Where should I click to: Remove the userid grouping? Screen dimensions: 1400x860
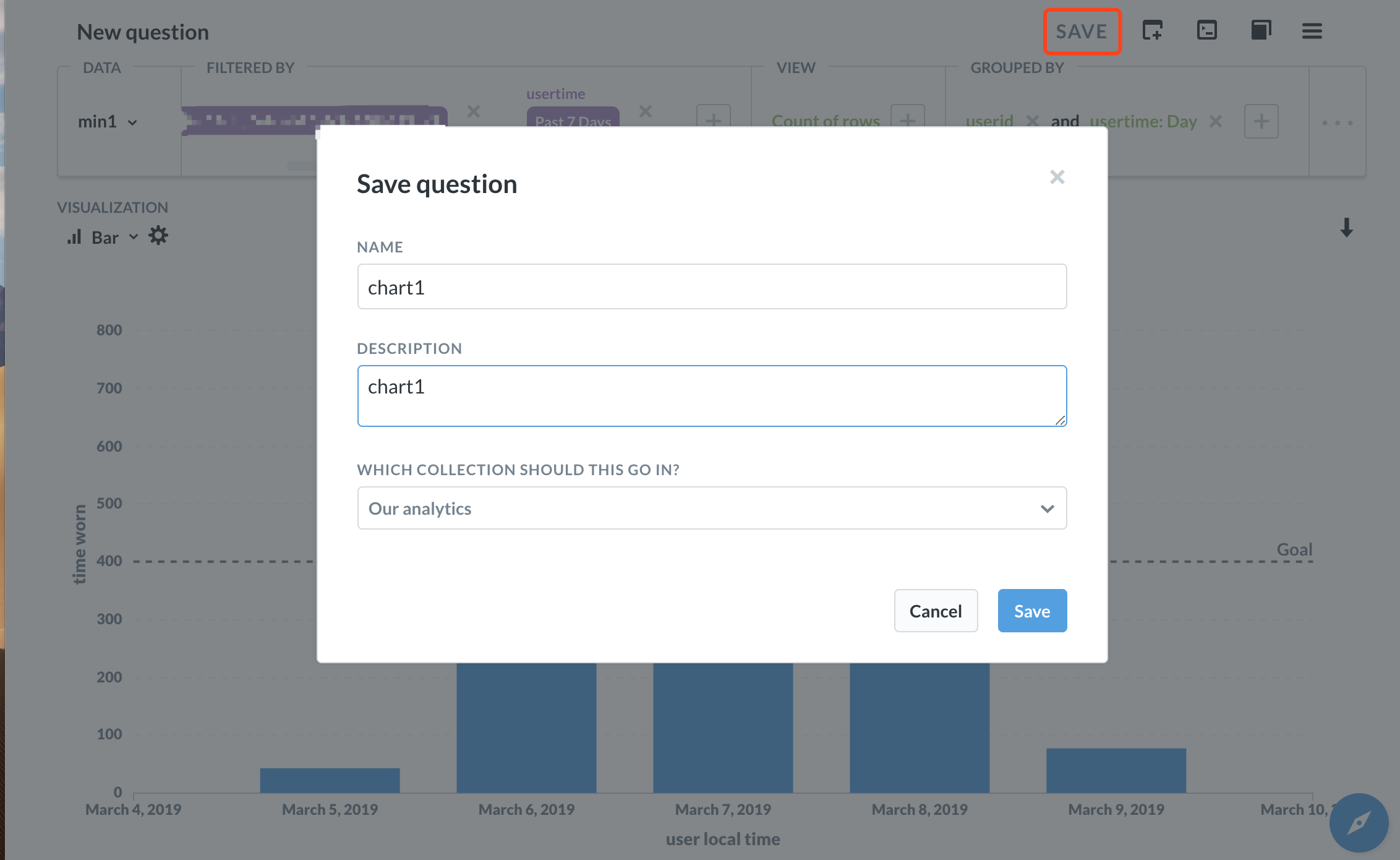click(x=1033, y=121)
